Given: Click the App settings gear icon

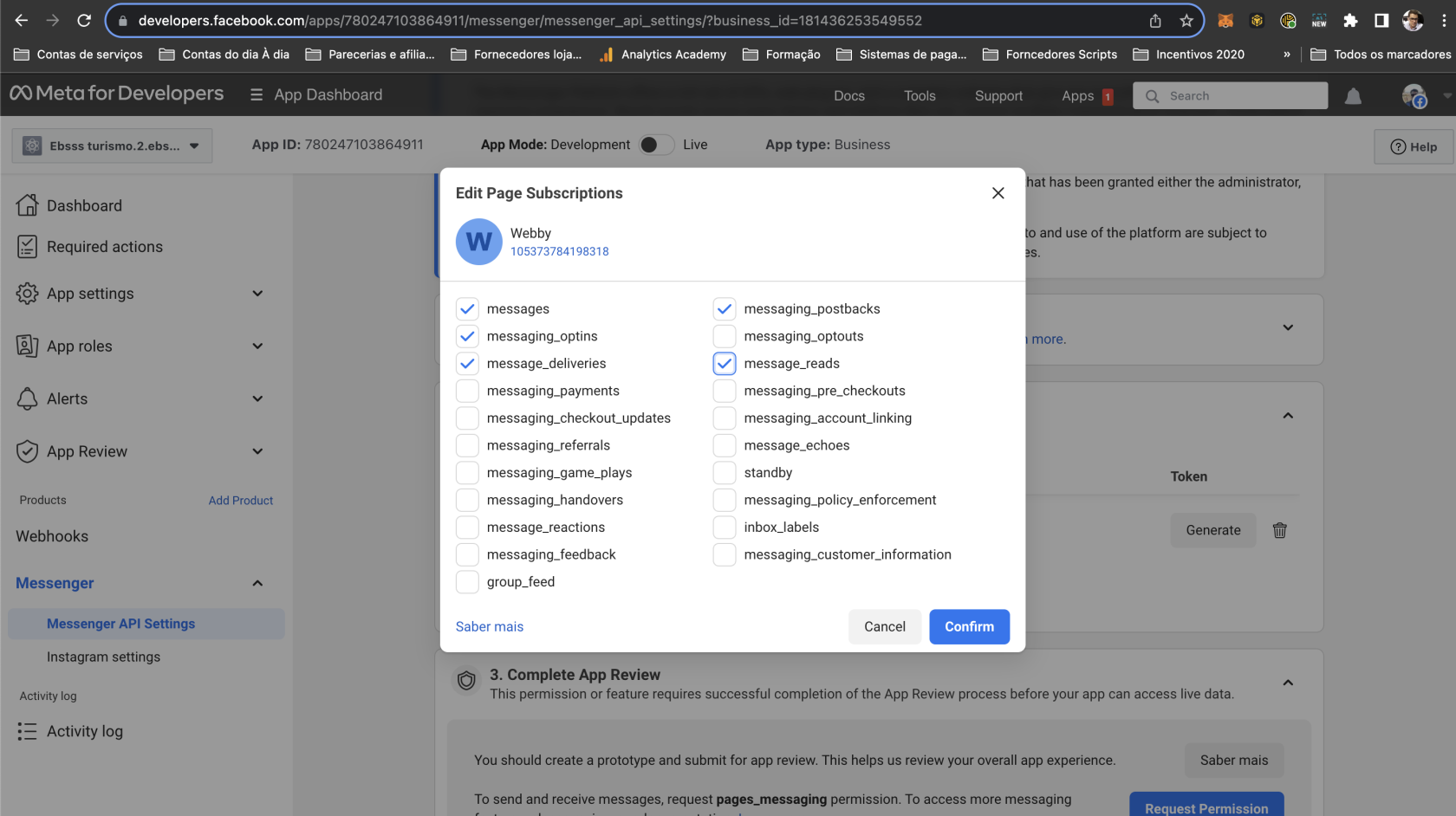Looking at the screenshot, I should [x=27, y=294].
